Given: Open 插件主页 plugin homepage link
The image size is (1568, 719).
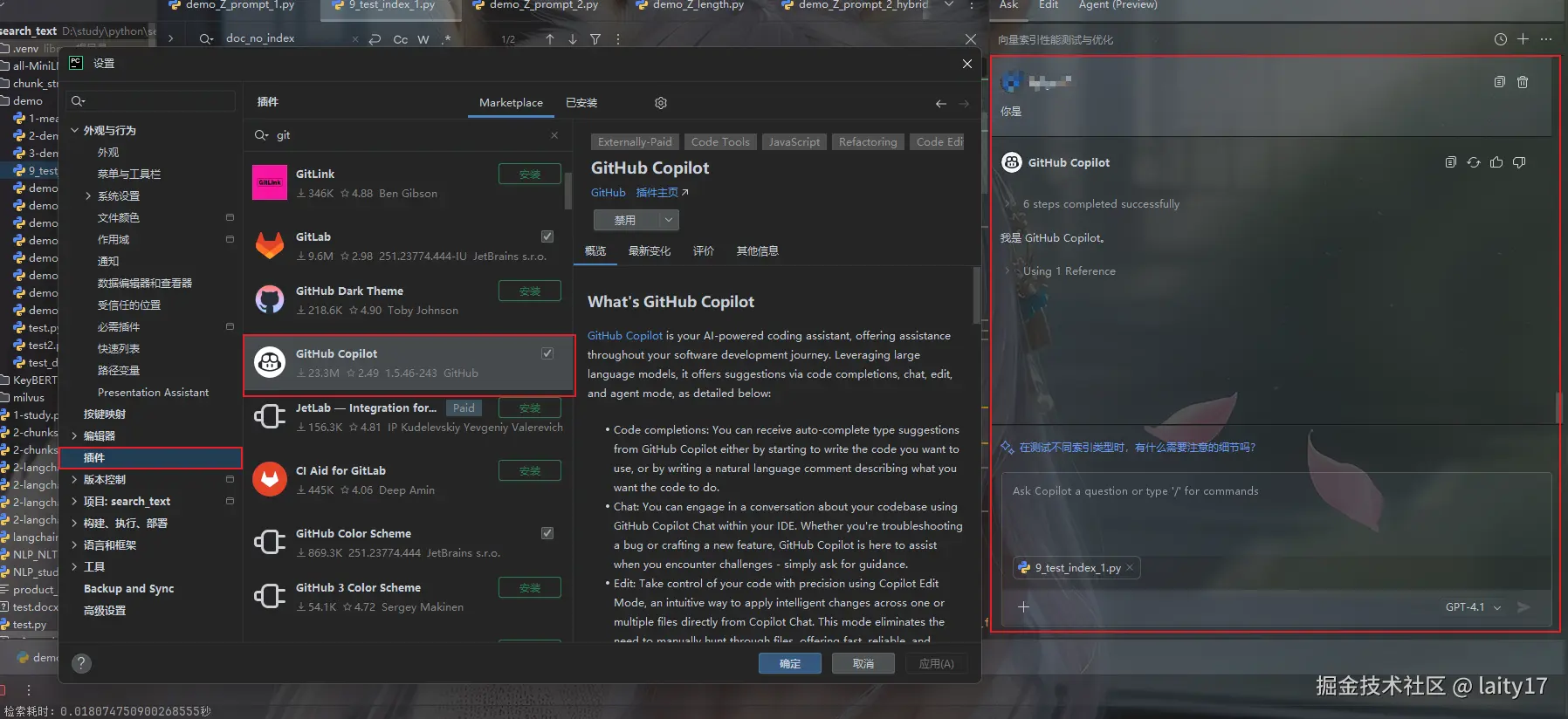Looking at the screenshot, I should click(x=662, y=192).
